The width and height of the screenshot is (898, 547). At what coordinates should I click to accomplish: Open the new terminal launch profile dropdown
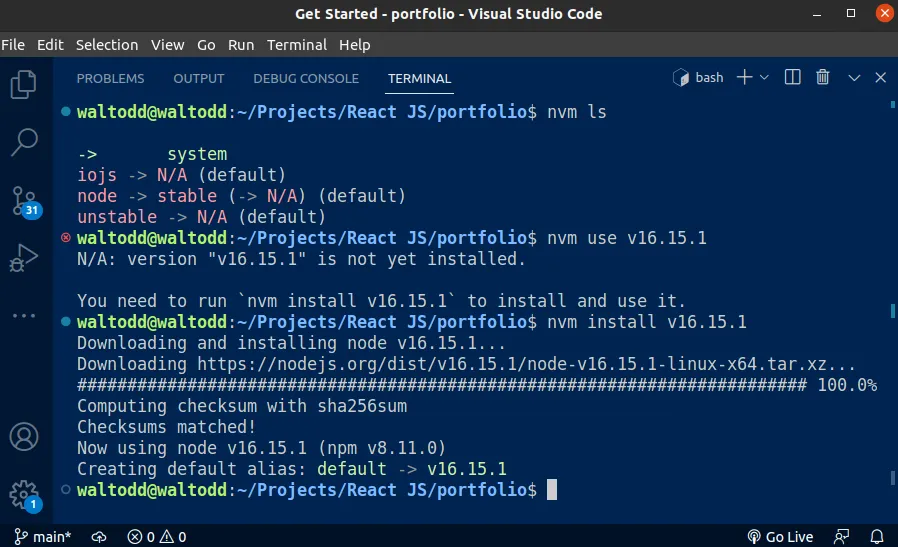tap(765, 77)
